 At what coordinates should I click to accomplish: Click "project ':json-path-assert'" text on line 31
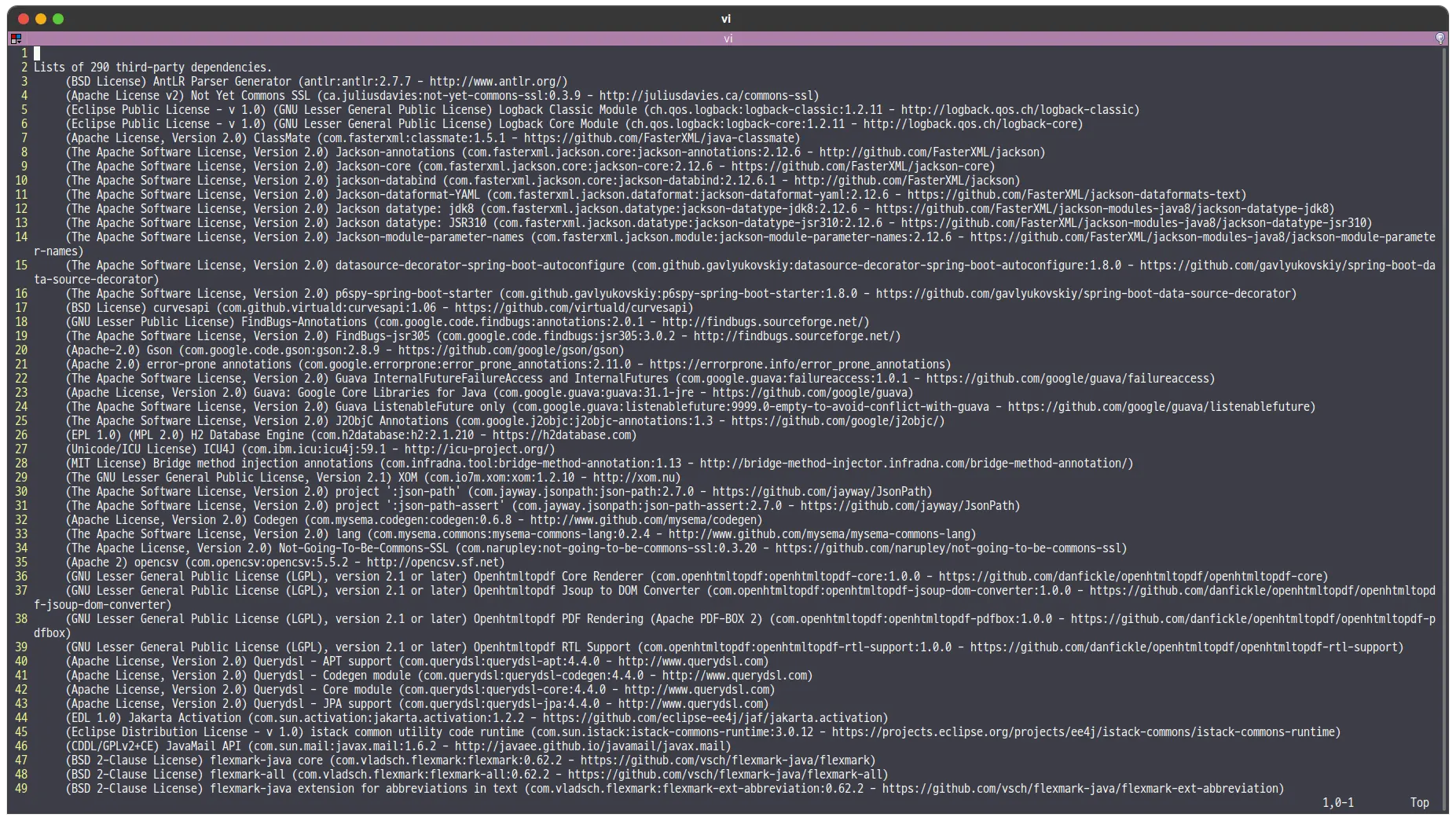tap(420, 506)
